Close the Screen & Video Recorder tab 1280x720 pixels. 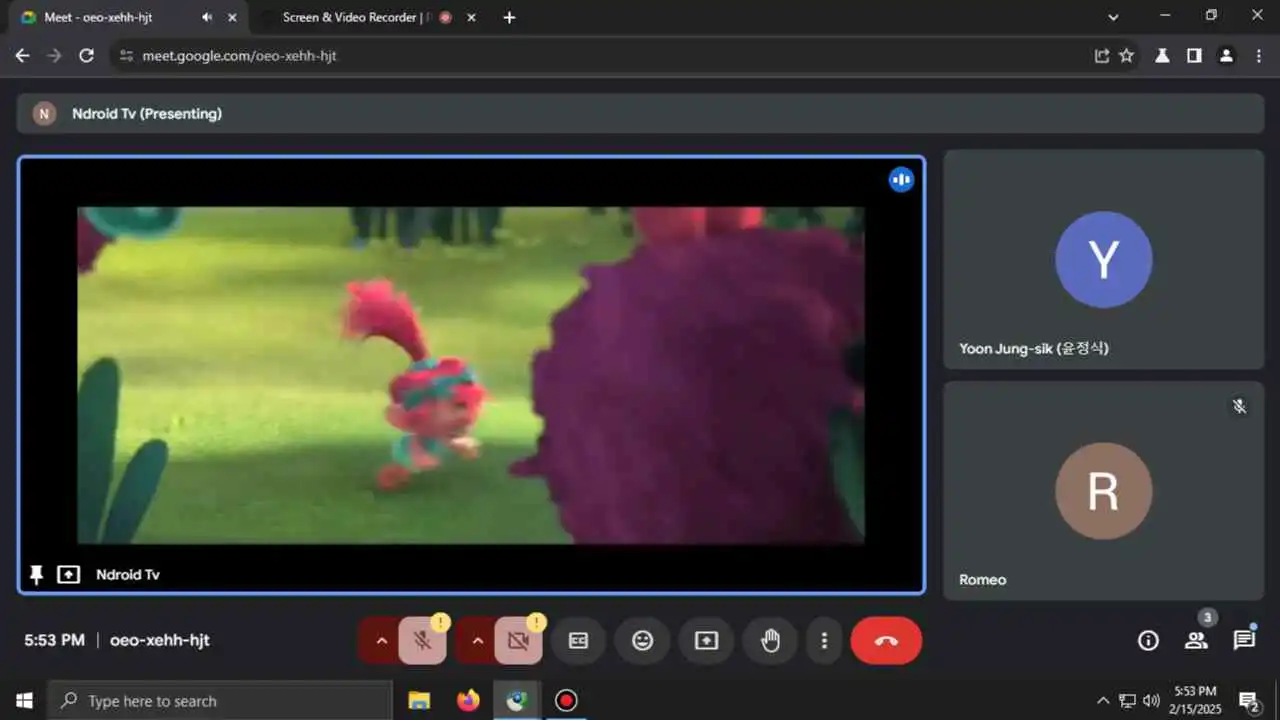[472, 18]
